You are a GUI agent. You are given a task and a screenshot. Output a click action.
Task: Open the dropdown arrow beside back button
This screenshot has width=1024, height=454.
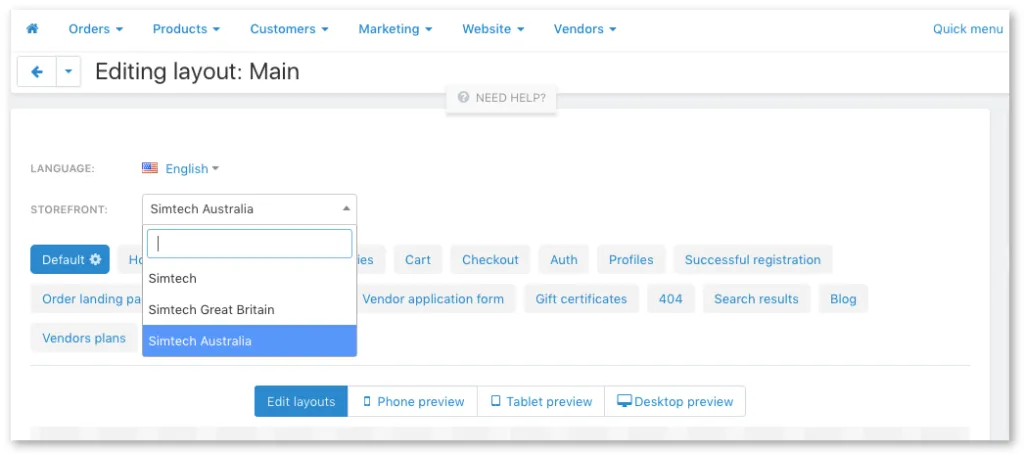69,72
